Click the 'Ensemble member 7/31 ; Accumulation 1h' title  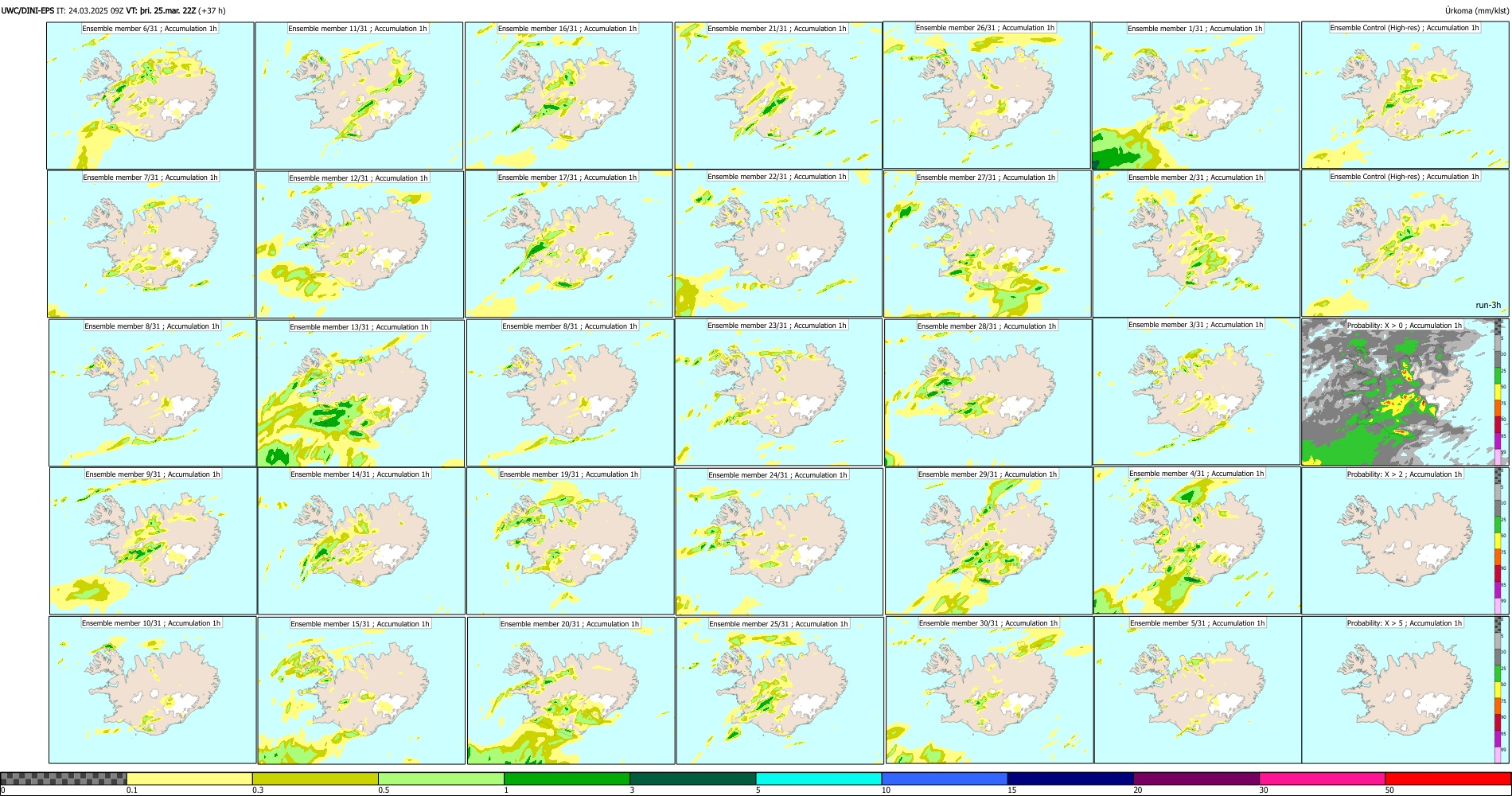[x=150, y=178]
